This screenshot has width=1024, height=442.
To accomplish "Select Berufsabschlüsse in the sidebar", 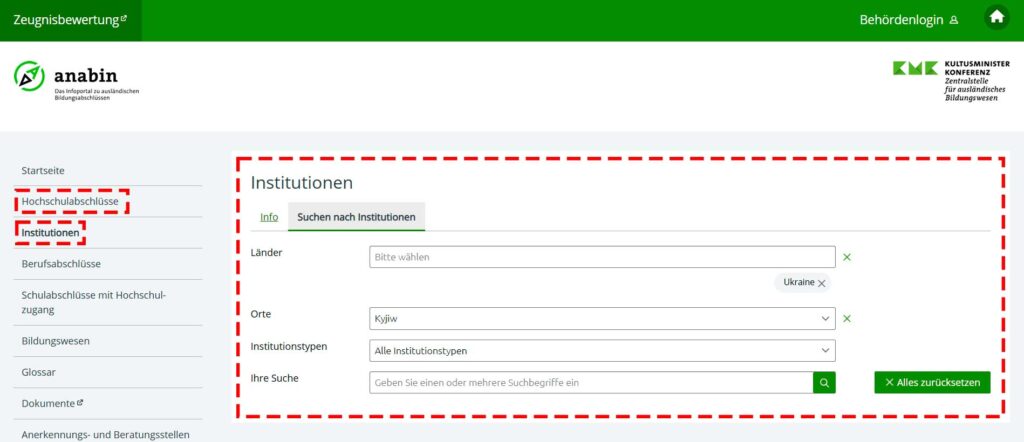I will (x=61, y=264).
